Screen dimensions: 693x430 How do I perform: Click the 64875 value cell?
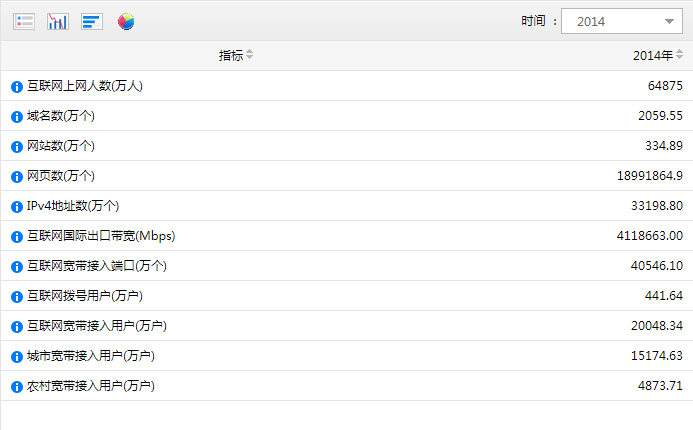click(x=665, y=86)
